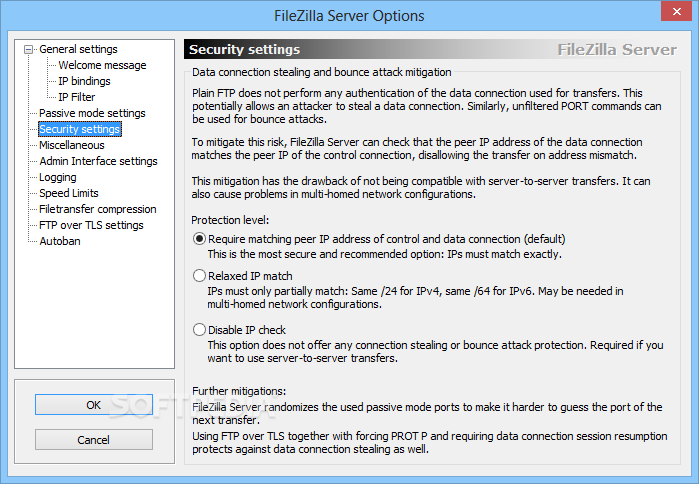The image size is (699, 484).
Task: Confirm changes with the OK button
Action: [94, 405]
